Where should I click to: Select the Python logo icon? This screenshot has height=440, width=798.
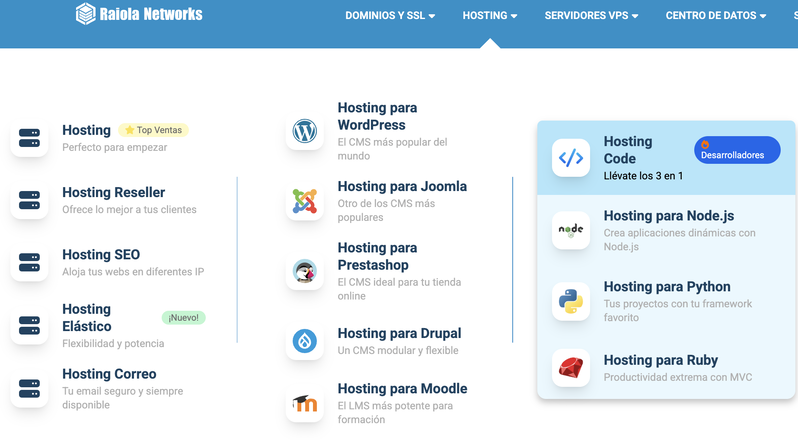[x=571, y=301]
